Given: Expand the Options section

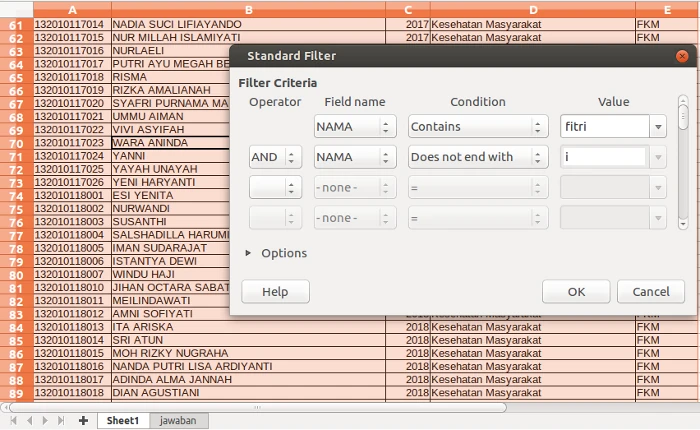Looking at the screenshot, I should [x=249, y=253].
